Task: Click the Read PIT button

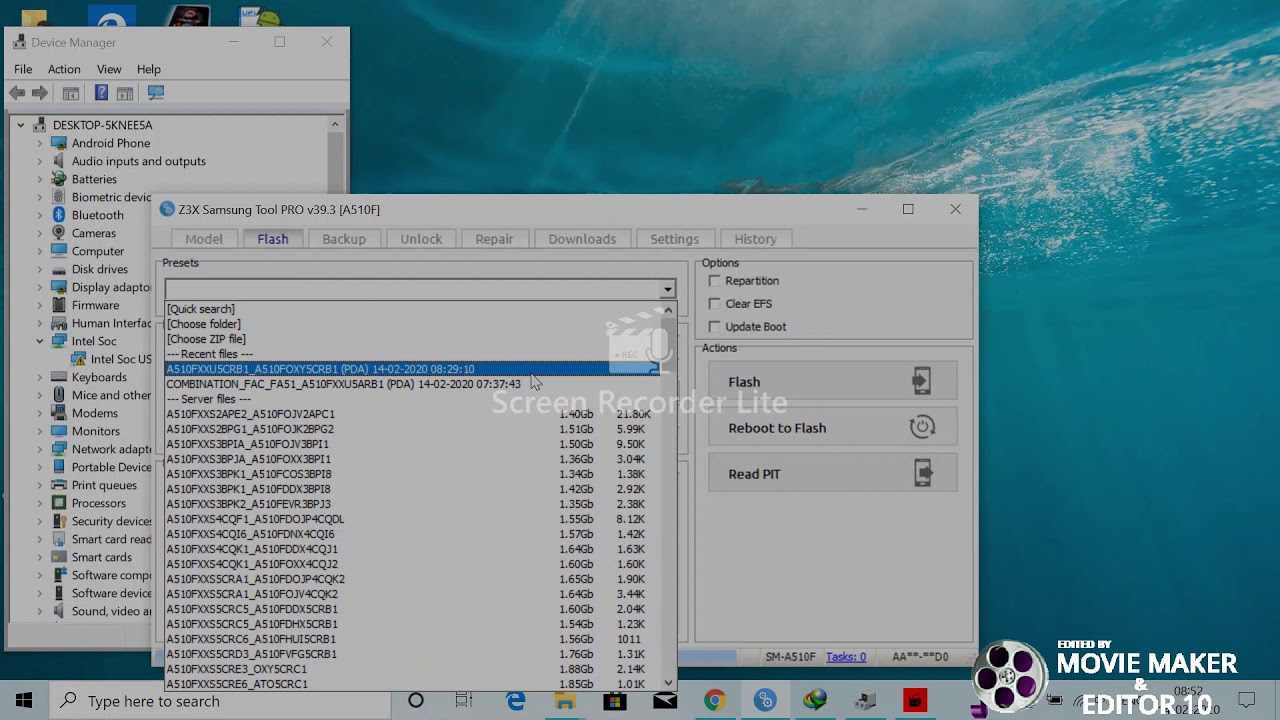Action: click(x=833, y=473)
